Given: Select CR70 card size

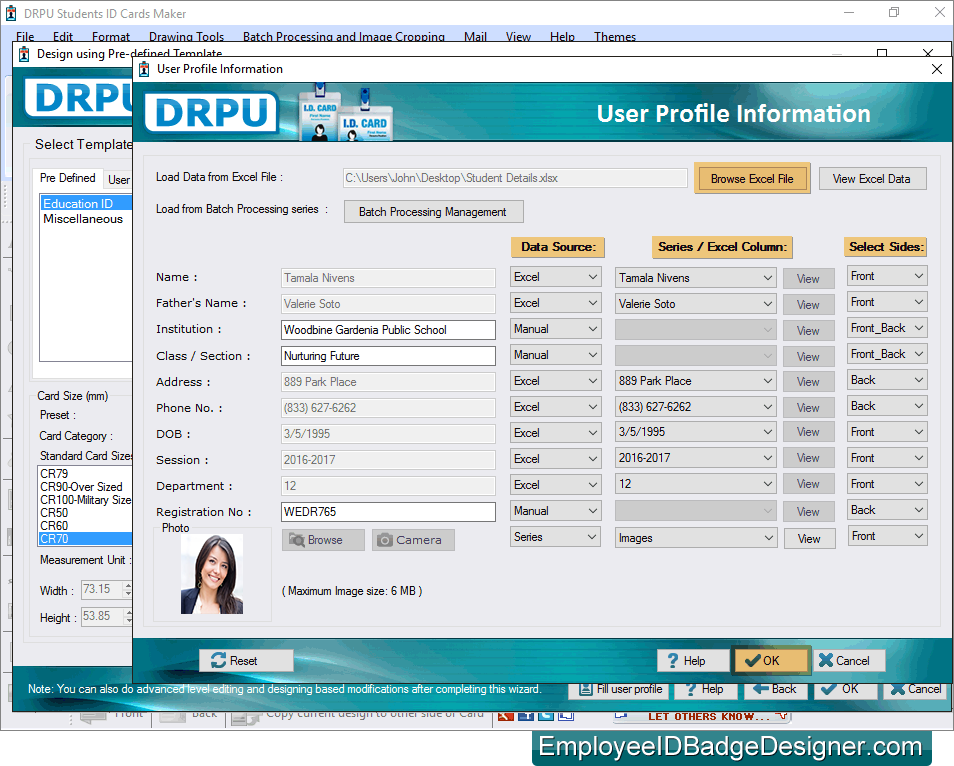Looking at the screenshot, I should 85,538.
